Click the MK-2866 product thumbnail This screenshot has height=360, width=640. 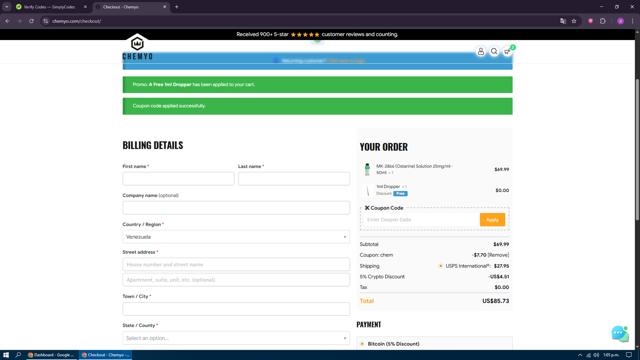point(367,169)
